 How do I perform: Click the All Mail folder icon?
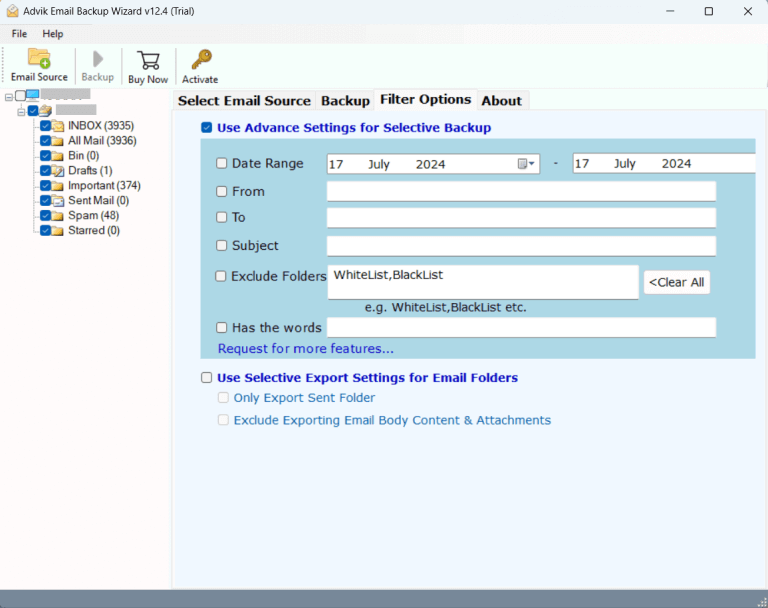point(58,141)
